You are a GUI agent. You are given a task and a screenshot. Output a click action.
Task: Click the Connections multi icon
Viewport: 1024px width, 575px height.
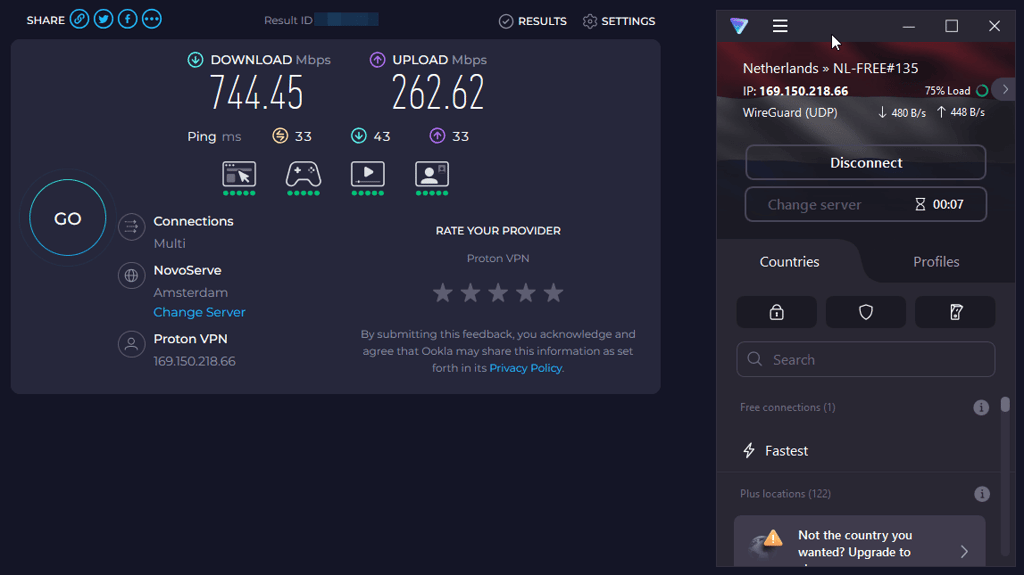click(x=131, y=227)
